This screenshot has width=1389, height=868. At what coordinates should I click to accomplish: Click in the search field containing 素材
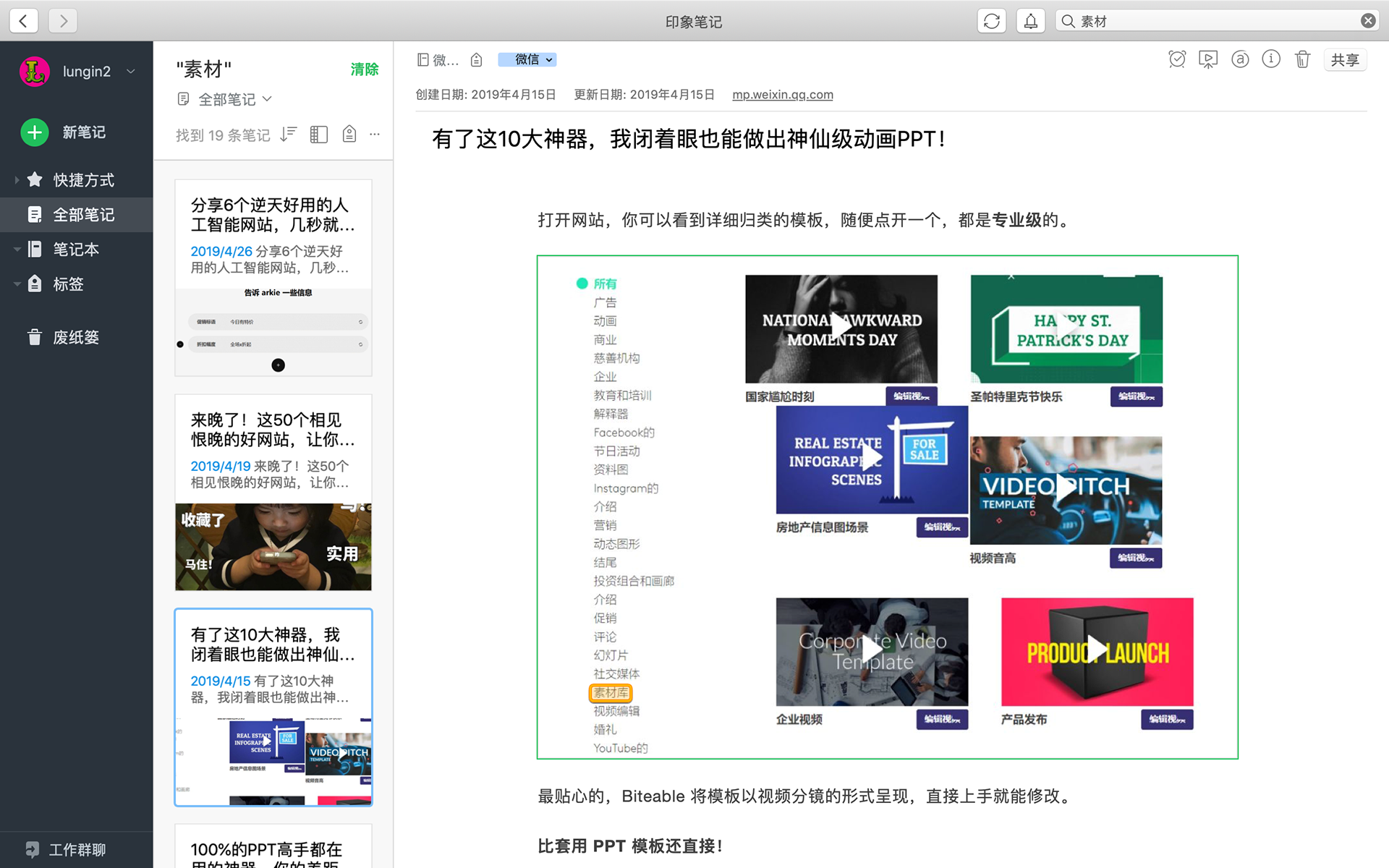(1215, 21)
